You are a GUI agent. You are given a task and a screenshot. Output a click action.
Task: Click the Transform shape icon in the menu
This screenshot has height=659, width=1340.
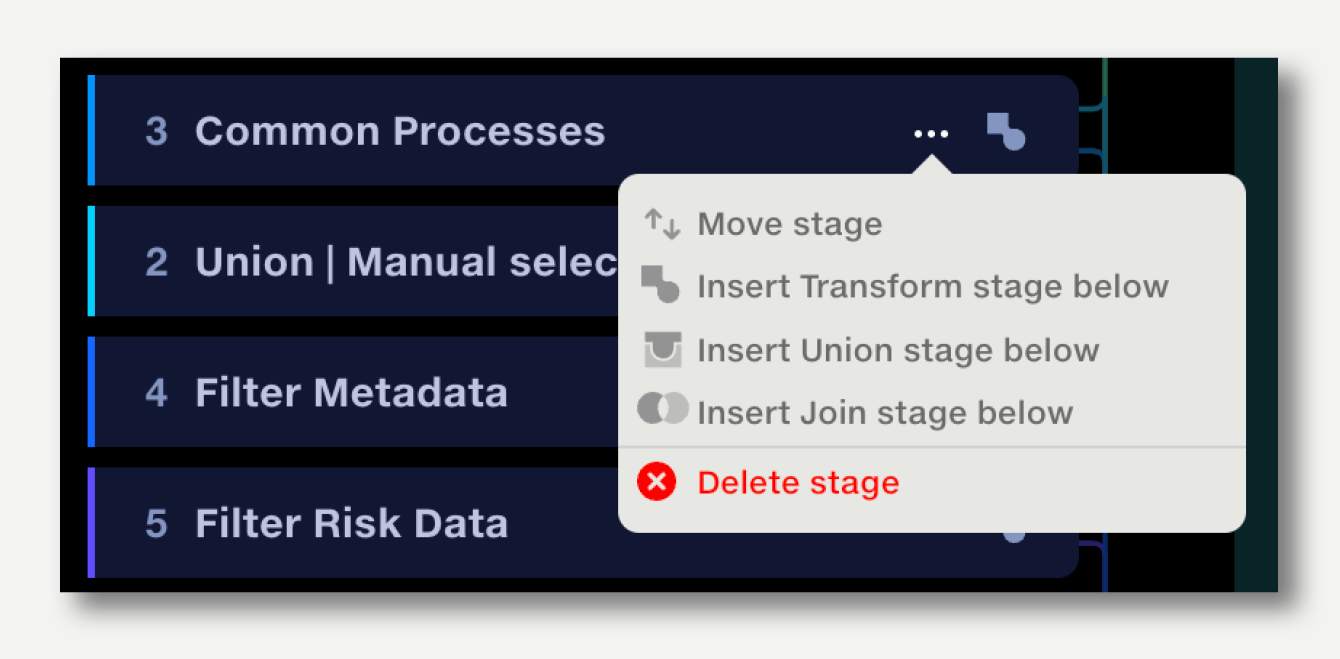coord(660,285)
